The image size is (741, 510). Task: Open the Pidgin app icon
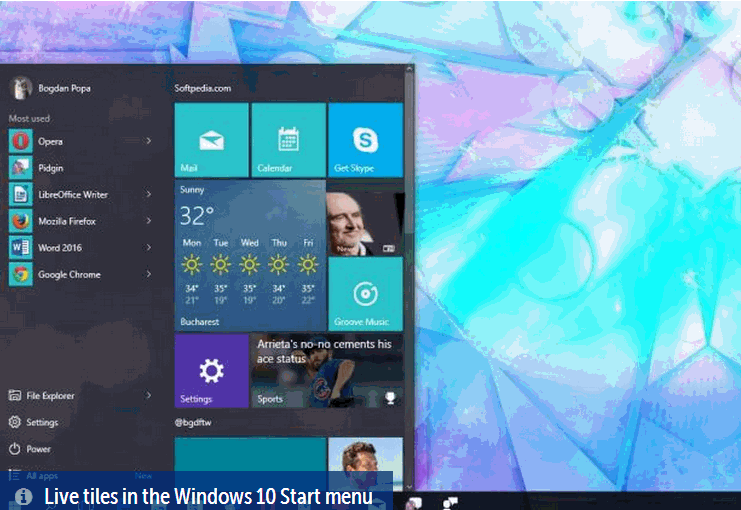click(x=21, y=168)
